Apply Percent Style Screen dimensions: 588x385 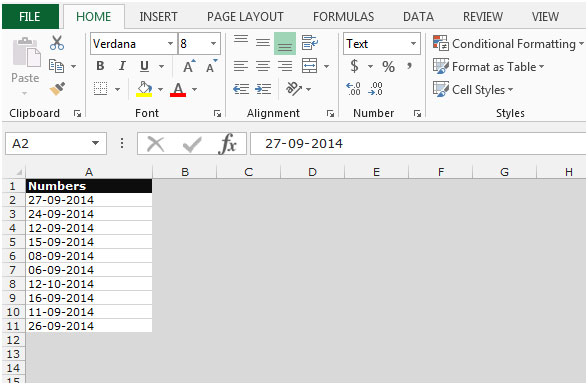click(x=388, y=67)
